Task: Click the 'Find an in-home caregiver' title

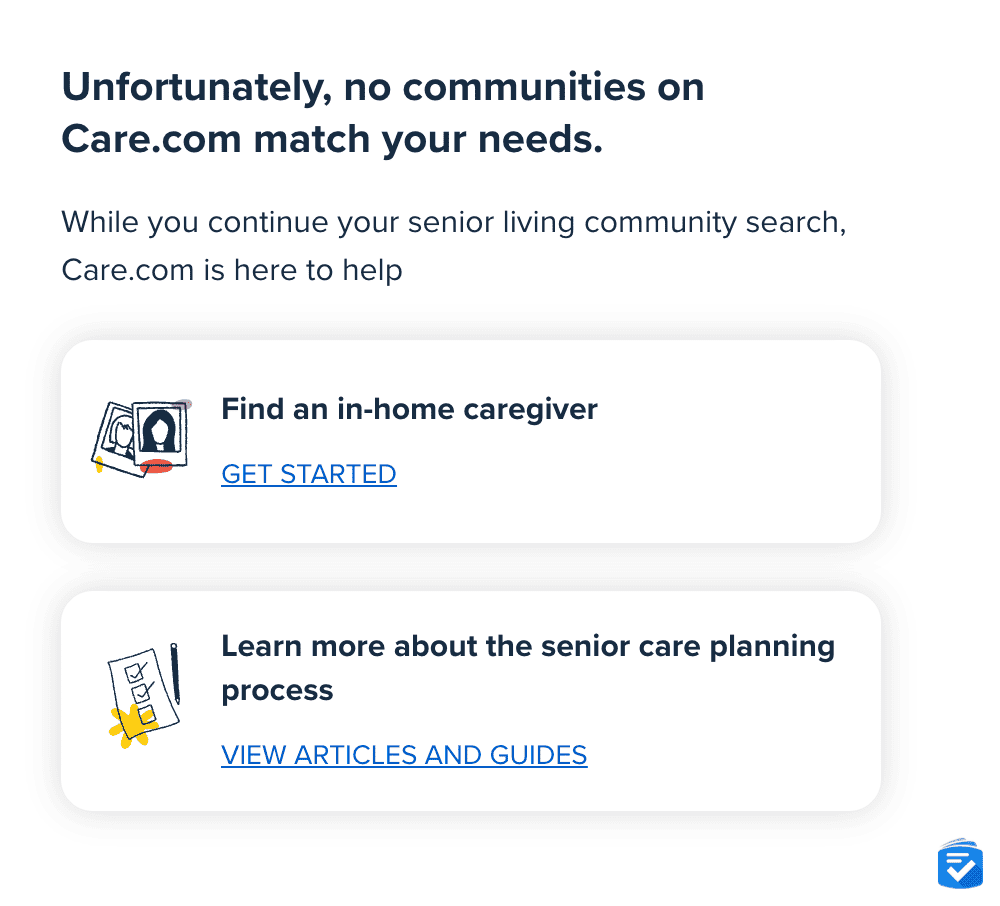Action: pyautogui.click(x=409, y=409)
